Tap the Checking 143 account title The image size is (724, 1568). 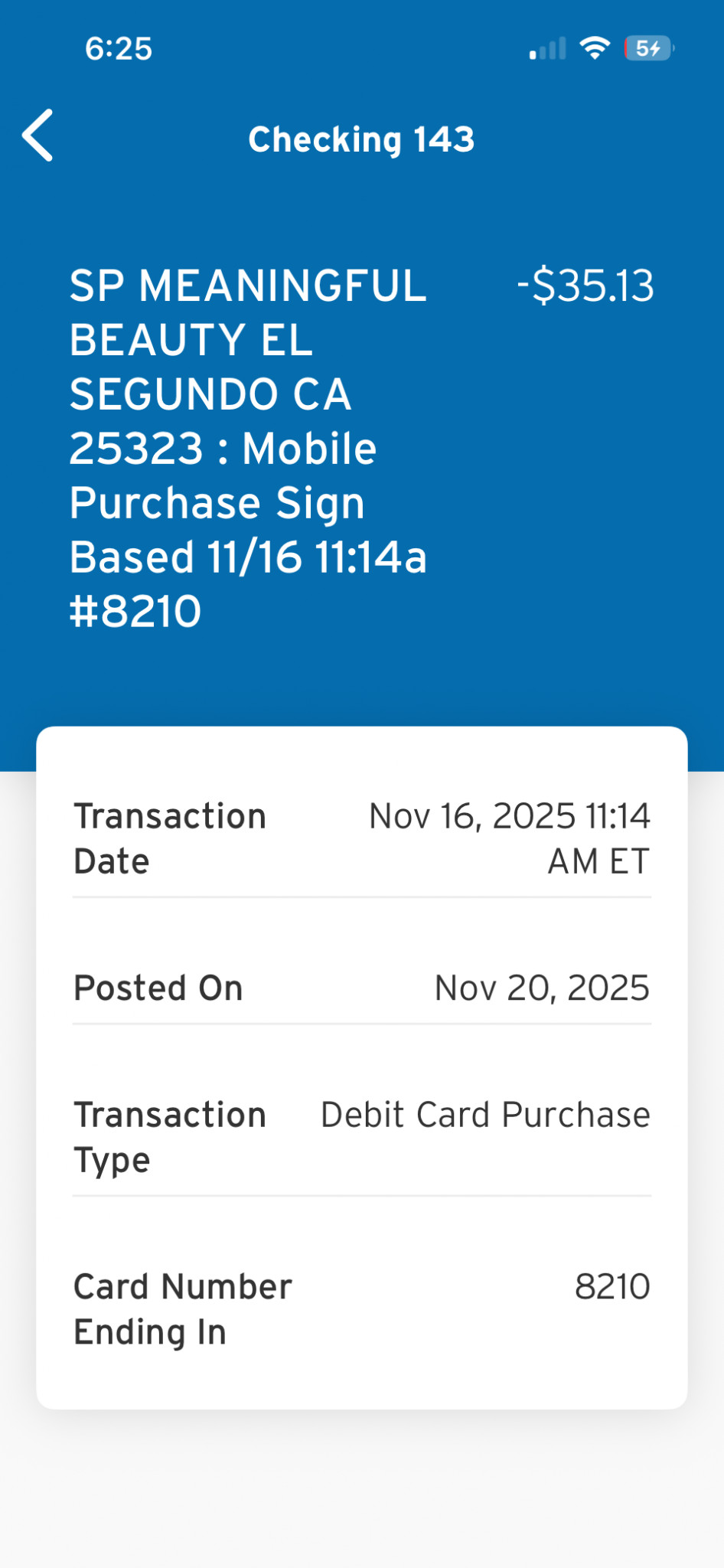point(361,139)
